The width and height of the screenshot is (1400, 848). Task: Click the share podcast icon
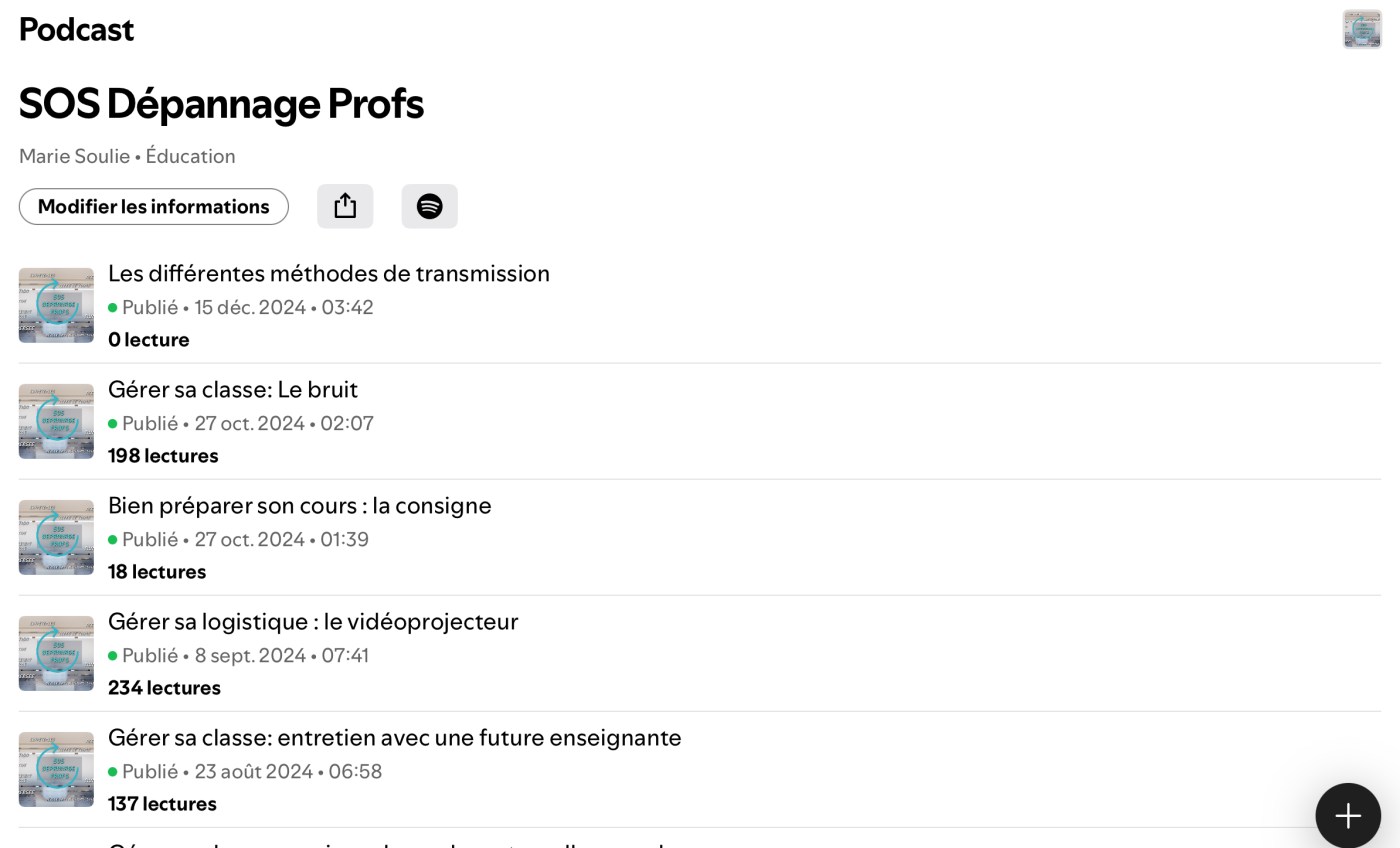345,206
